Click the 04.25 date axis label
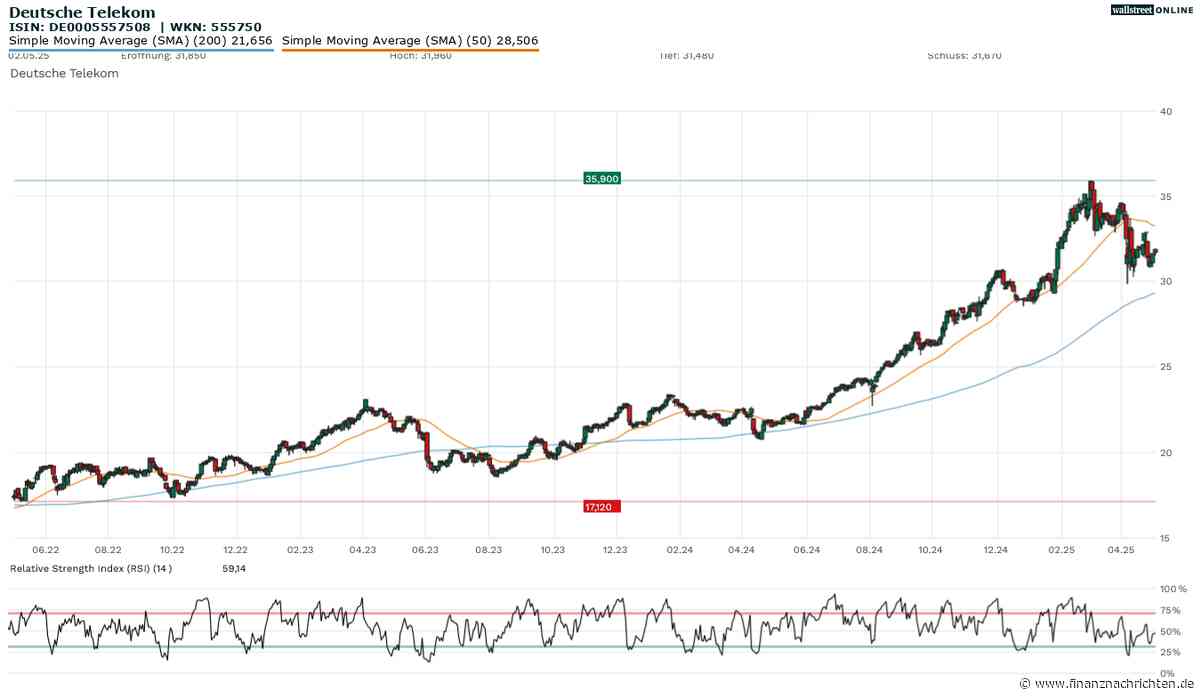Screen dimensions: 1200x698 pos(1121,549)
